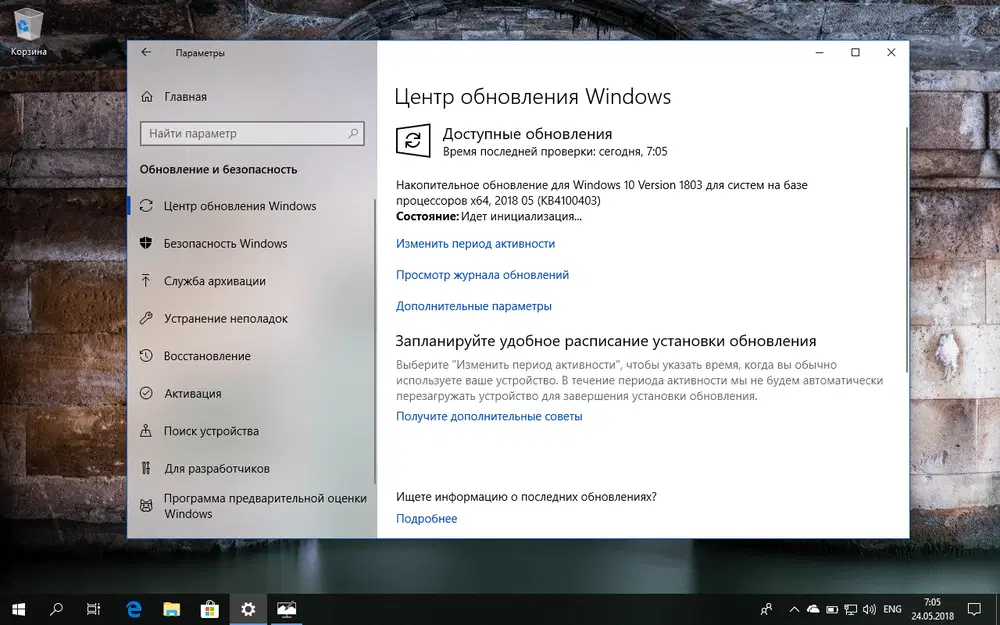Launch Microsoft Edge from the taskbar
The width and height of the screenshot is (1000, 625).
click(x=132, y=608)
